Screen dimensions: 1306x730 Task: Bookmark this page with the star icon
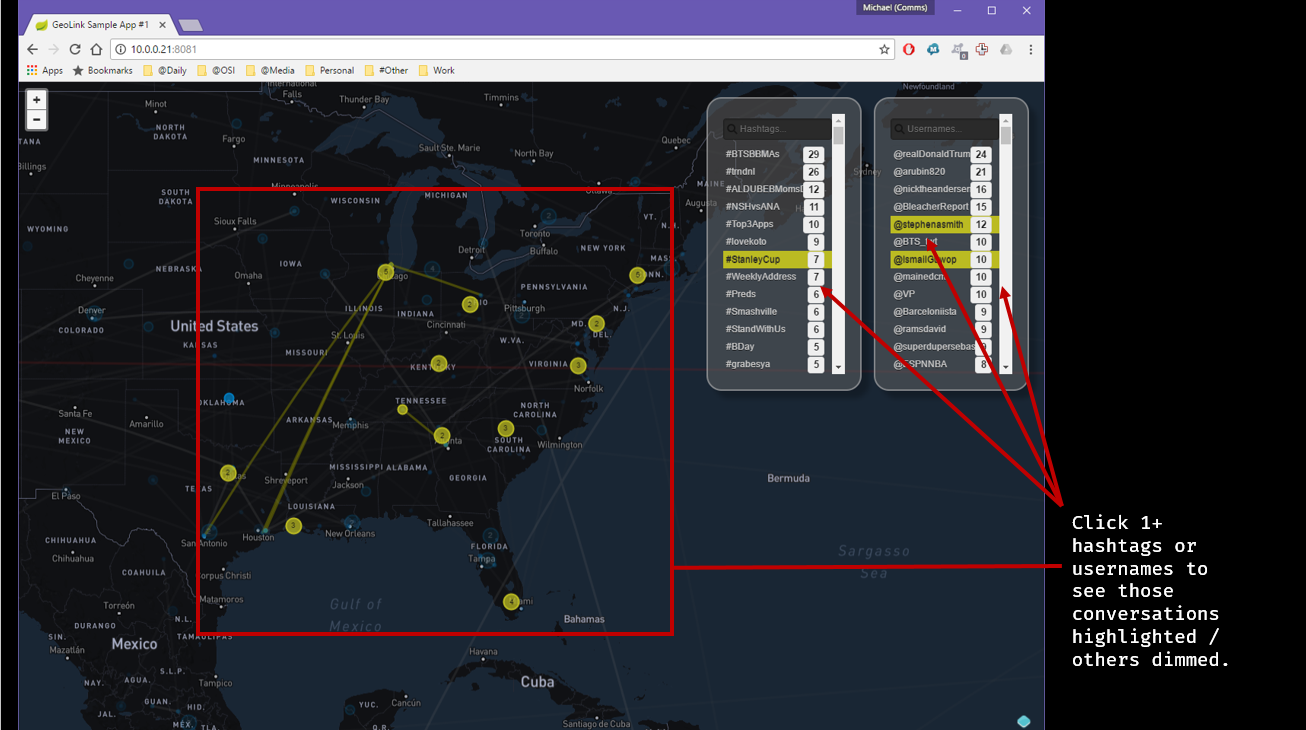884,49
